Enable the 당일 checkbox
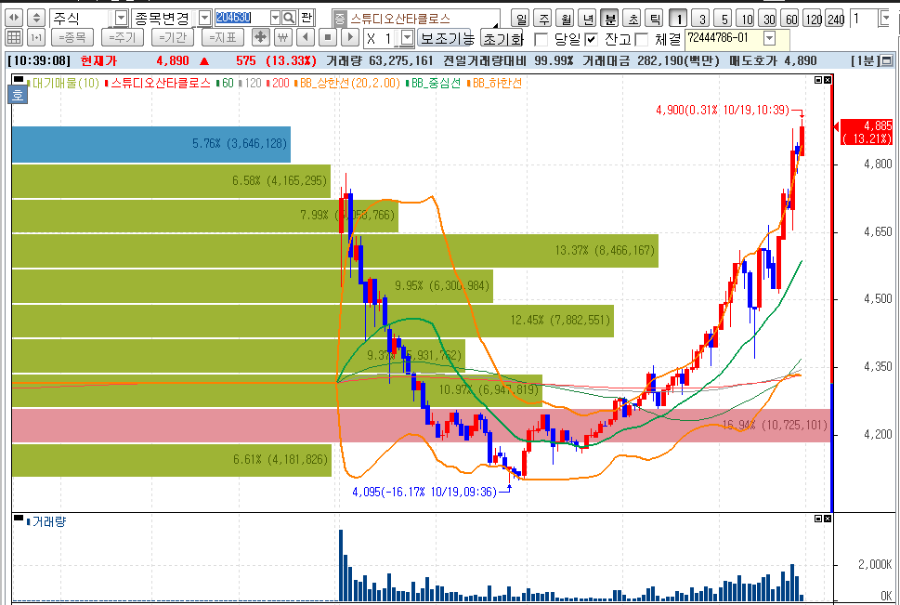 pos(541,40)
